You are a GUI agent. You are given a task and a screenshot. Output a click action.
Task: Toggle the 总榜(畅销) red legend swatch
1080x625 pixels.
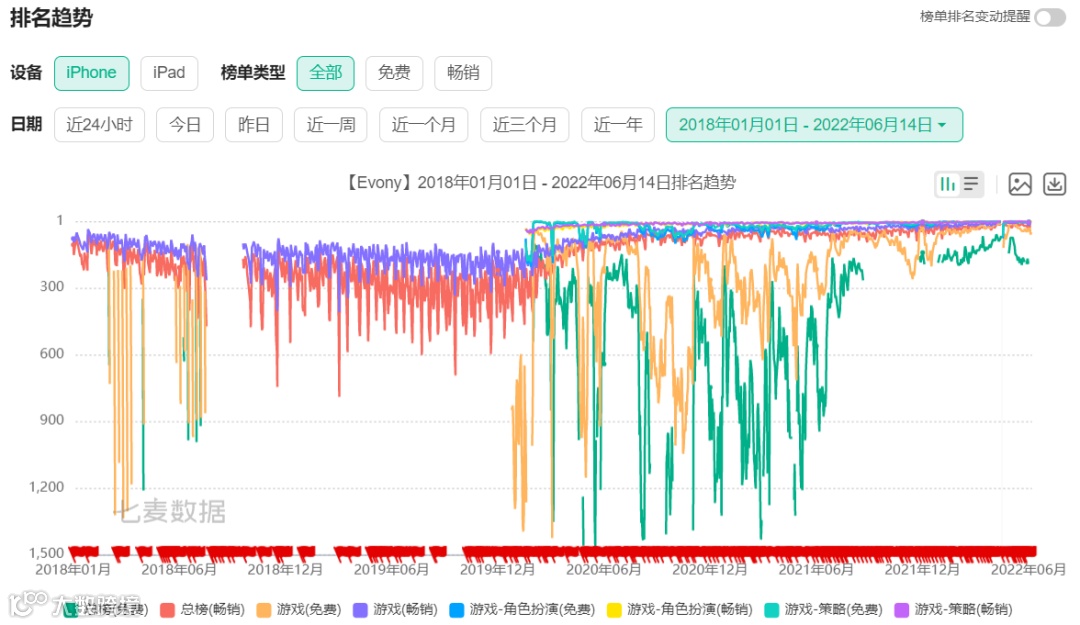point(167,610)
